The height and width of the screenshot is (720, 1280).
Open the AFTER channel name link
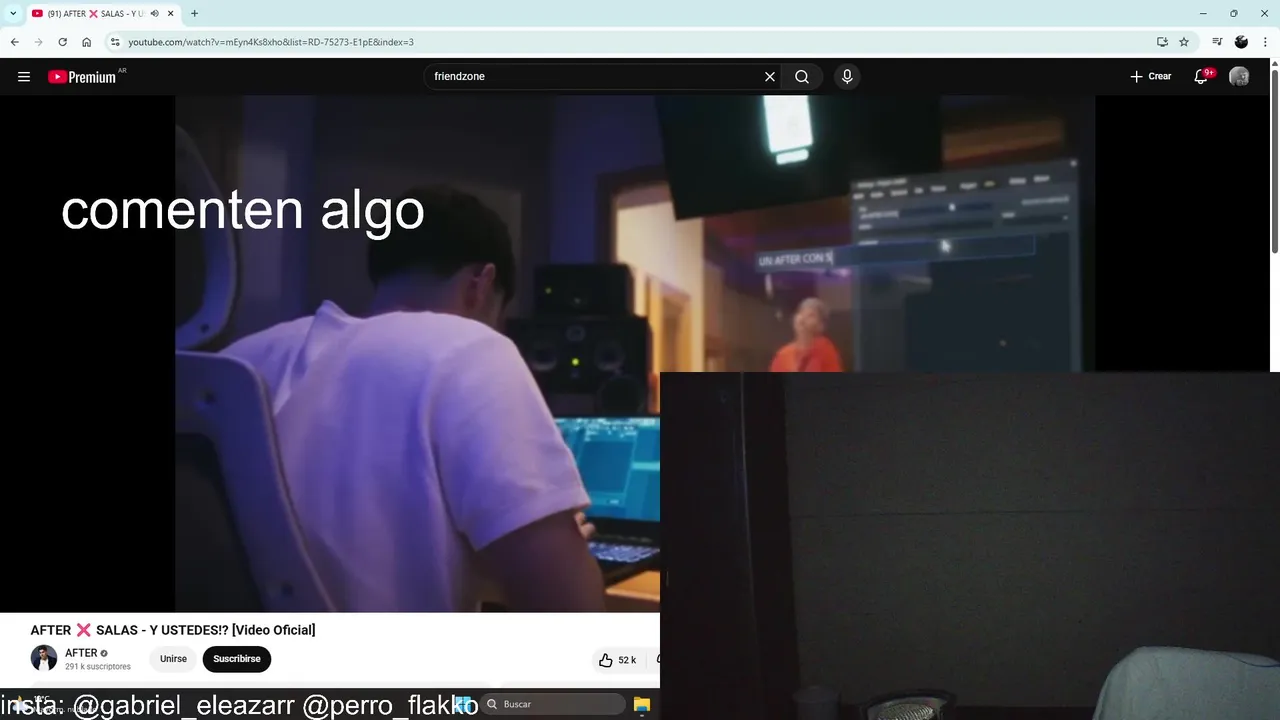pos(81,653)
